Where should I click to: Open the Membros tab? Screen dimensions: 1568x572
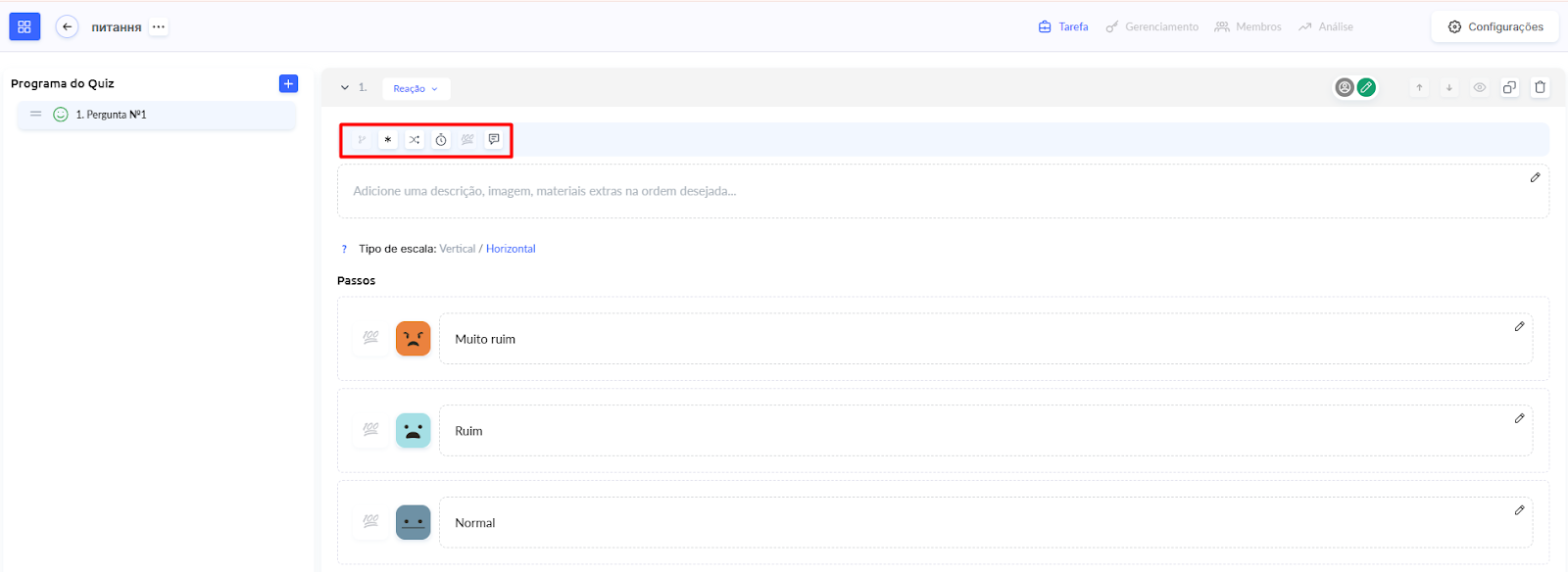1249,26
